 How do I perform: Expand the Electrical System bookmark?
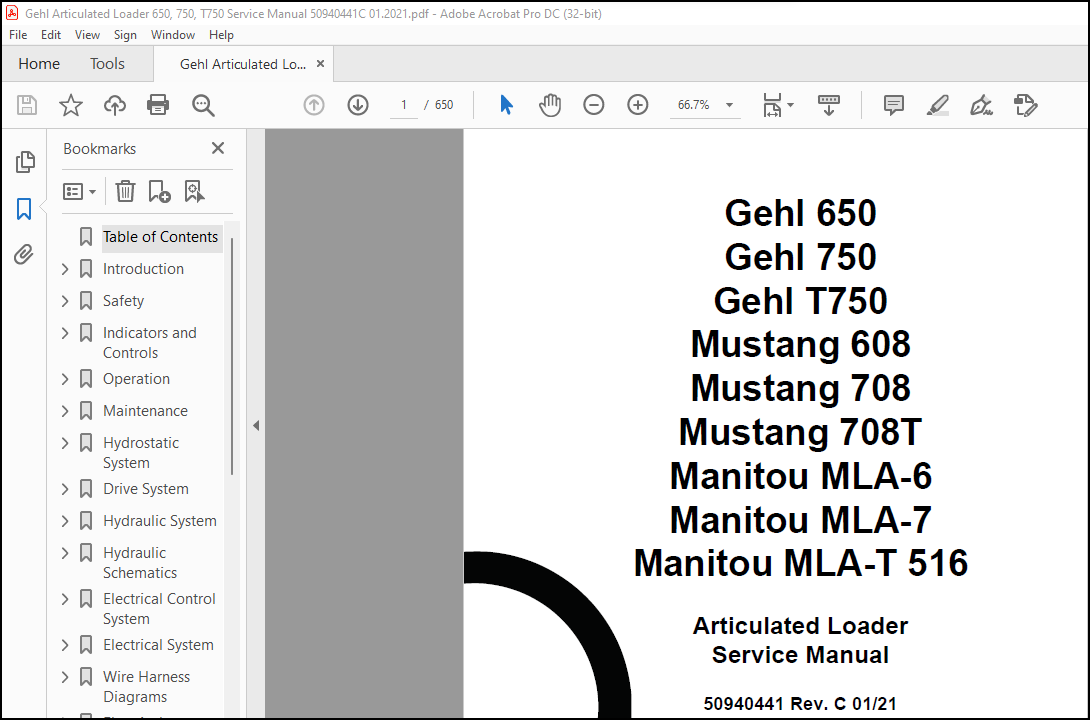coord(65,644)
